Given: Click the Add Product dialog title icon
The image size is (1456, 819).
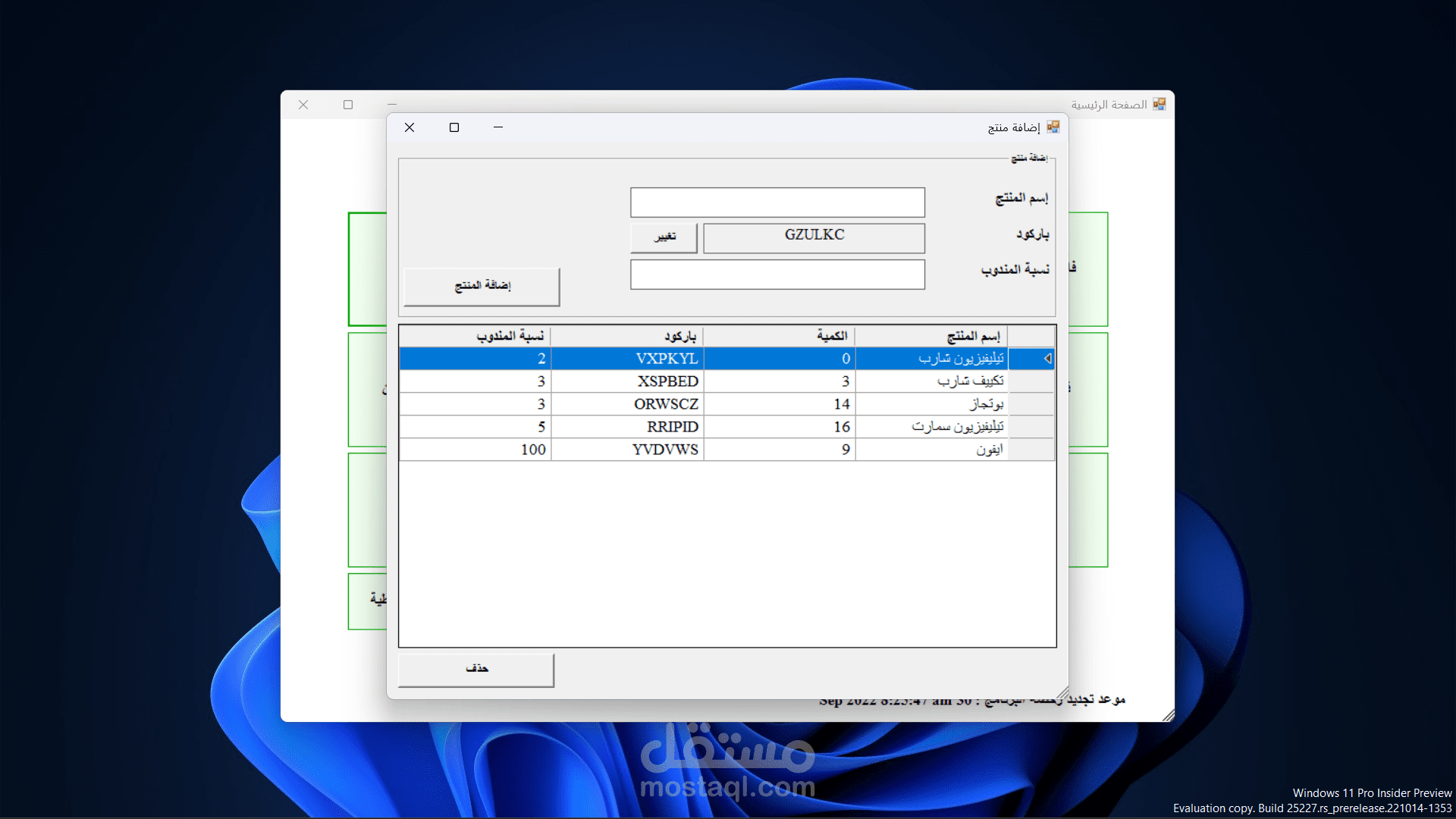Looking at the screenshot, I should pos(1053,127).
